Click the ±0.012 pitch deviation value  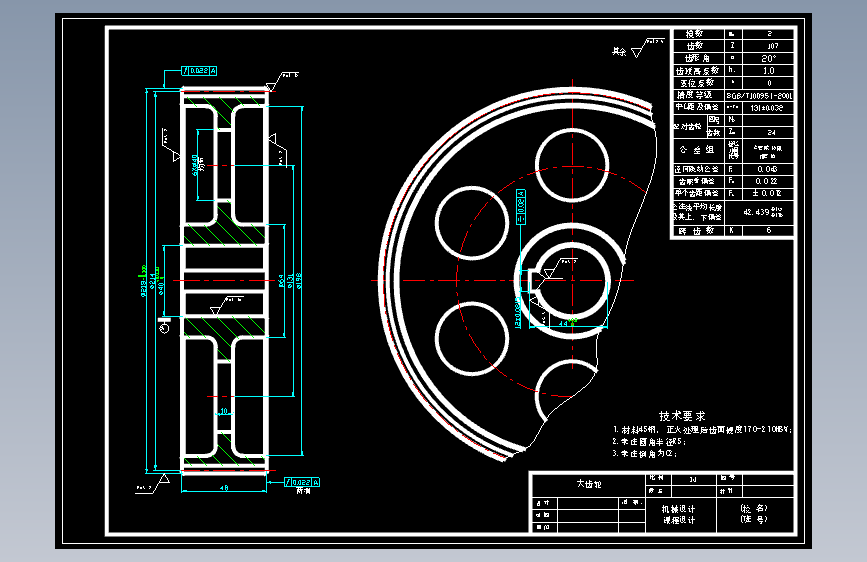coord(767,194)
